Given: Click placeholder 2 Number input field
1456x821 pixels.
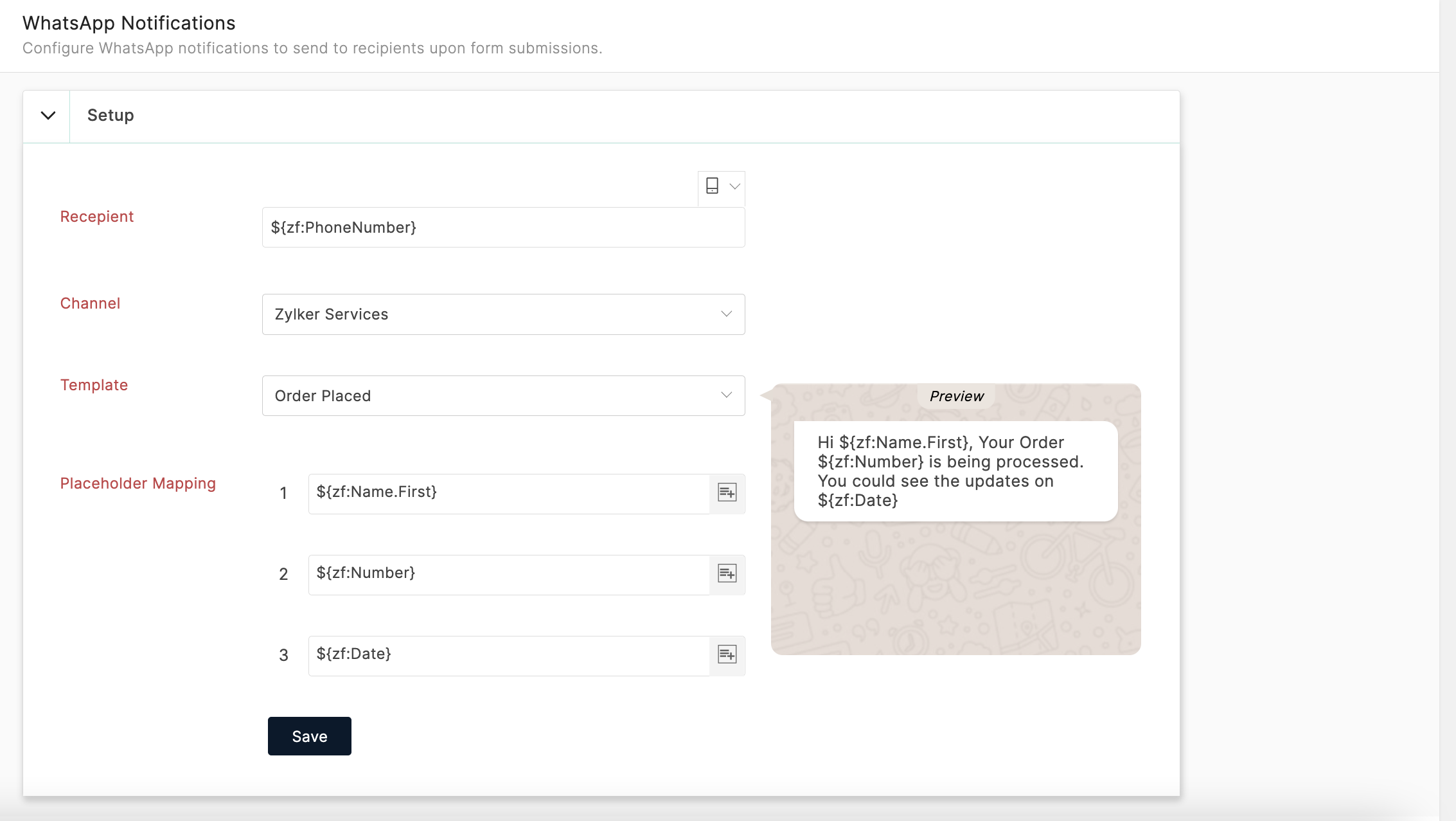Looking at the screenshot, I should 508,574.
